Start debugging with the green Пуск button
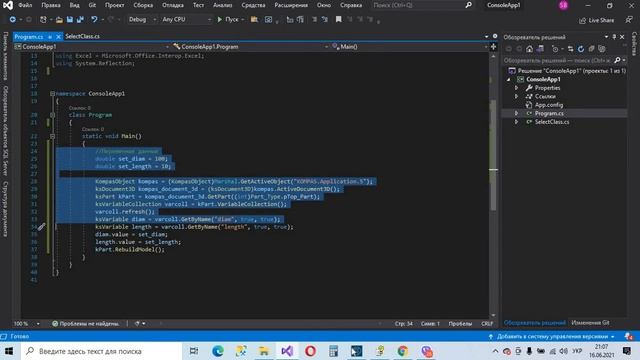 pyautogui.click(x=228, y=19)
